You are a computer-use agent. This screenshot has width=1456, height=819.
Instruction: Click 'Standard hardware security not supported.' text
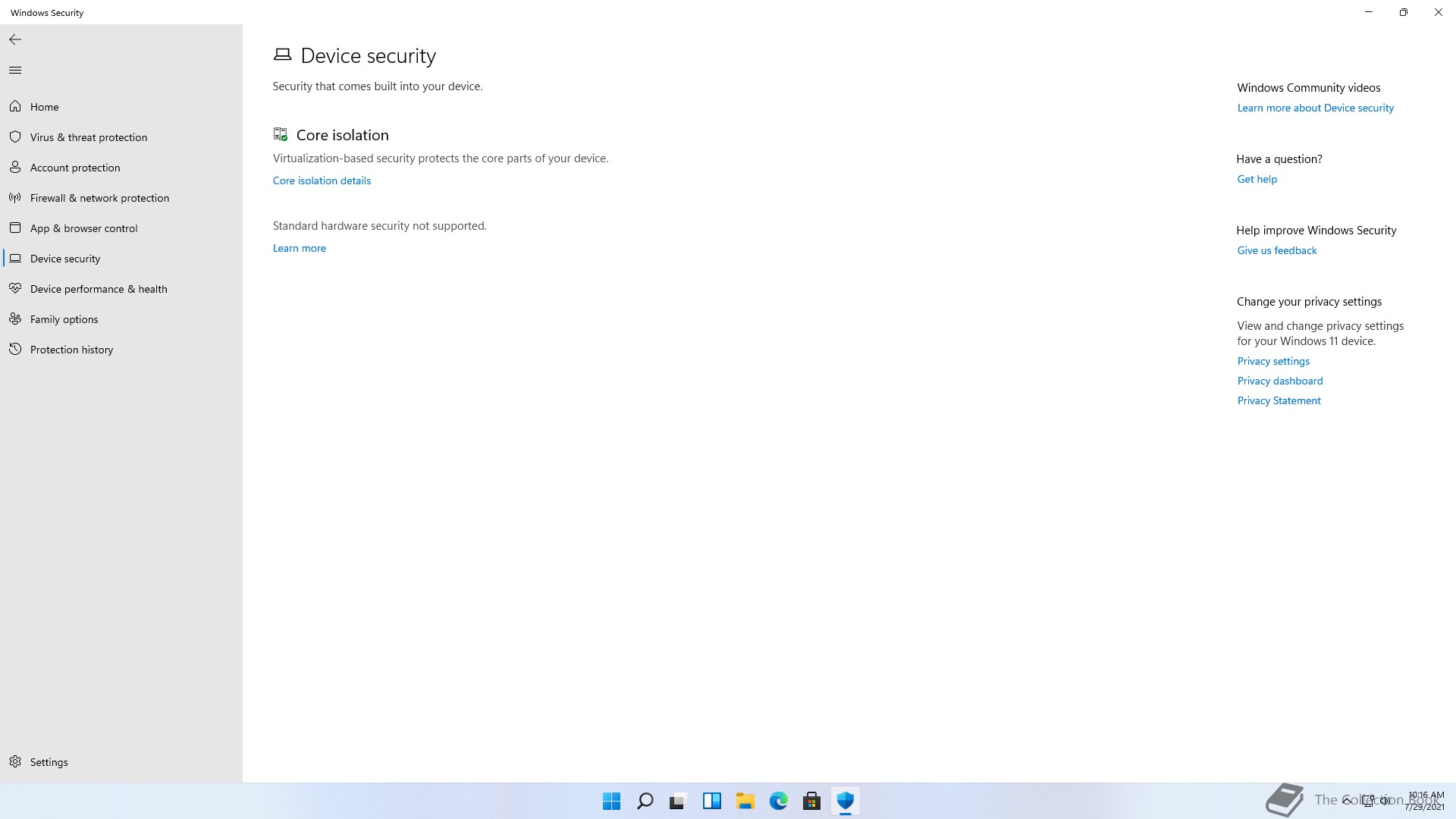(379, 226)
